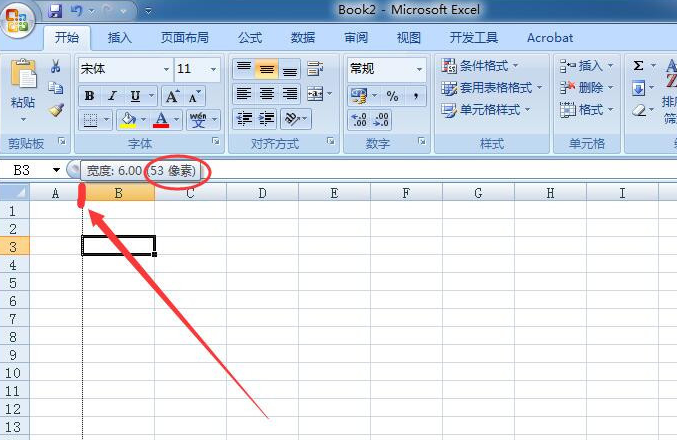Set top vertical alignment
The height and width of the screenshot is (440, 677).
[x=244, y=68]
